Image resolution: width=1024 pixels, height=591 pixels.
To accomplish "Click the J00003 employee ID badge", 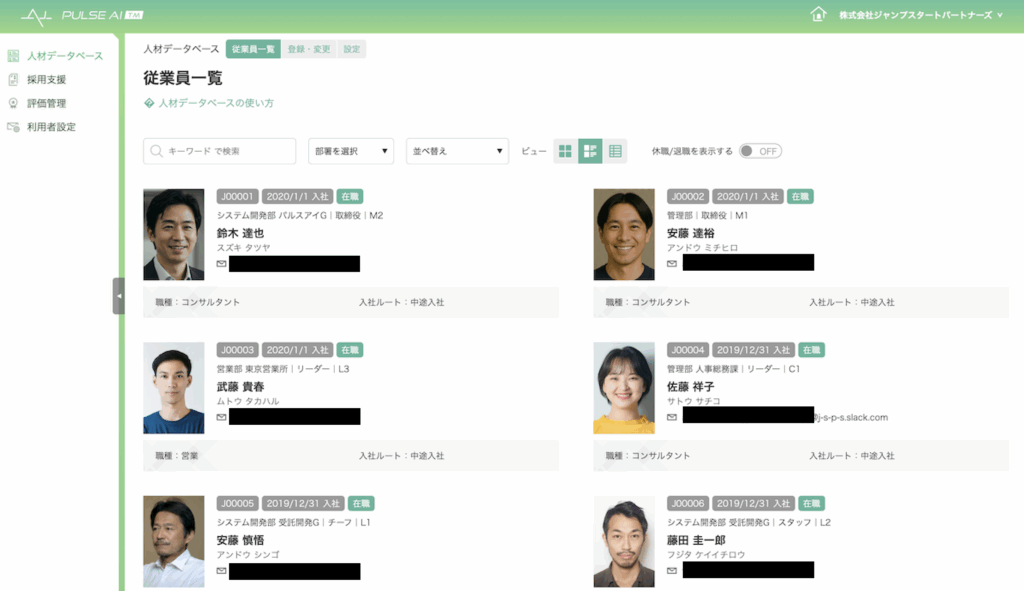I will tap(238, 350).
